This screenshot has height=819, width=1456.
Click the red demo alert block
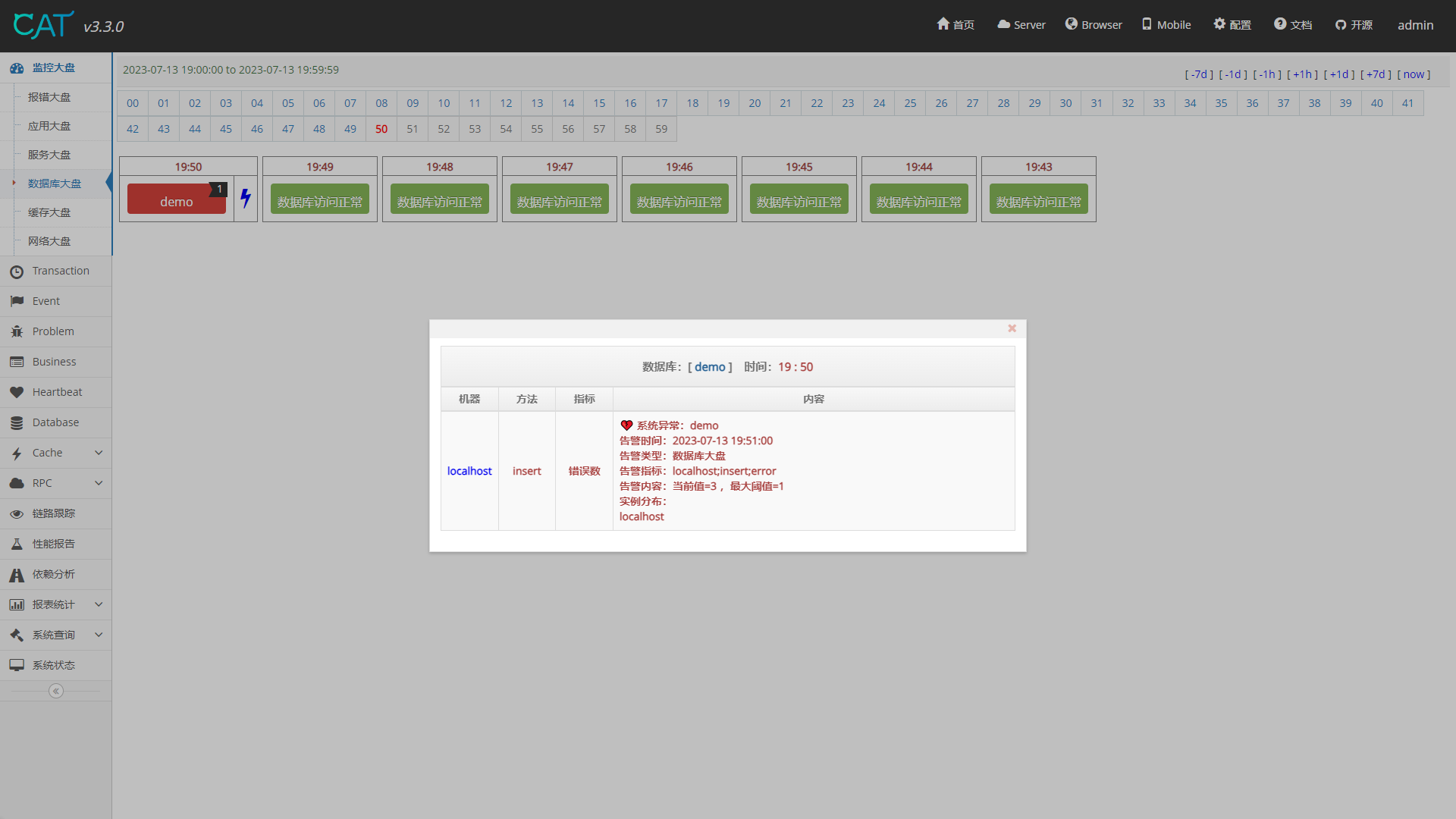point(176,201)
